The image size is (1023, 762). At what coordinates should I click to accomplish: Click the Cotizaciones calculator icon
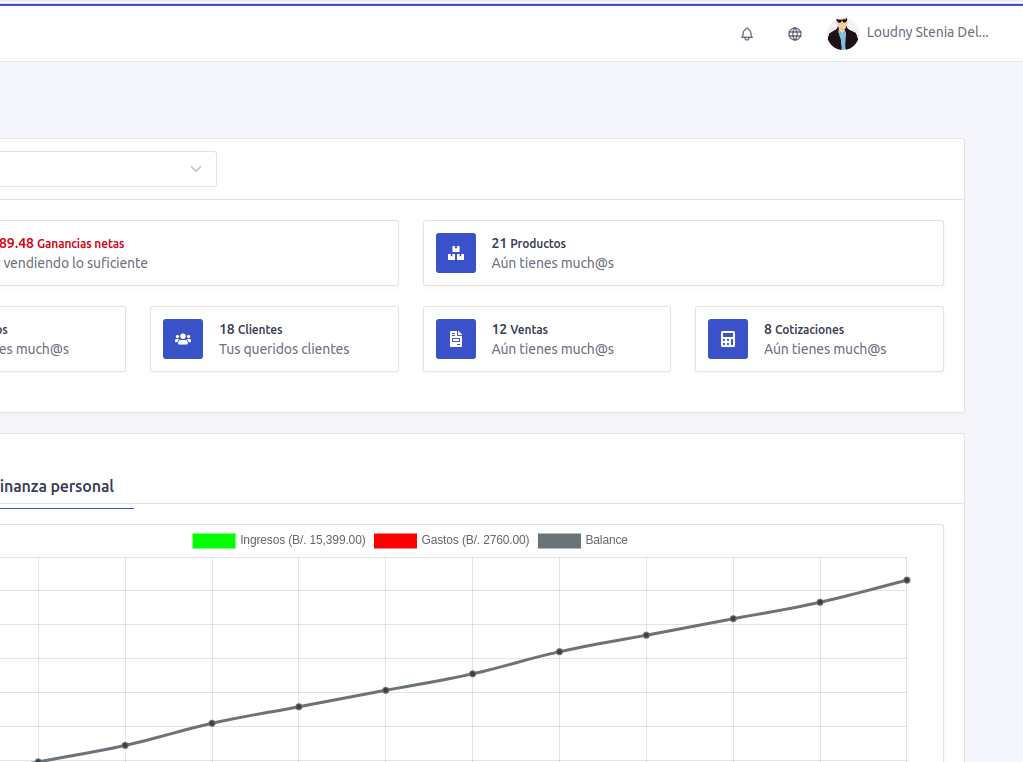click(728, 339)
